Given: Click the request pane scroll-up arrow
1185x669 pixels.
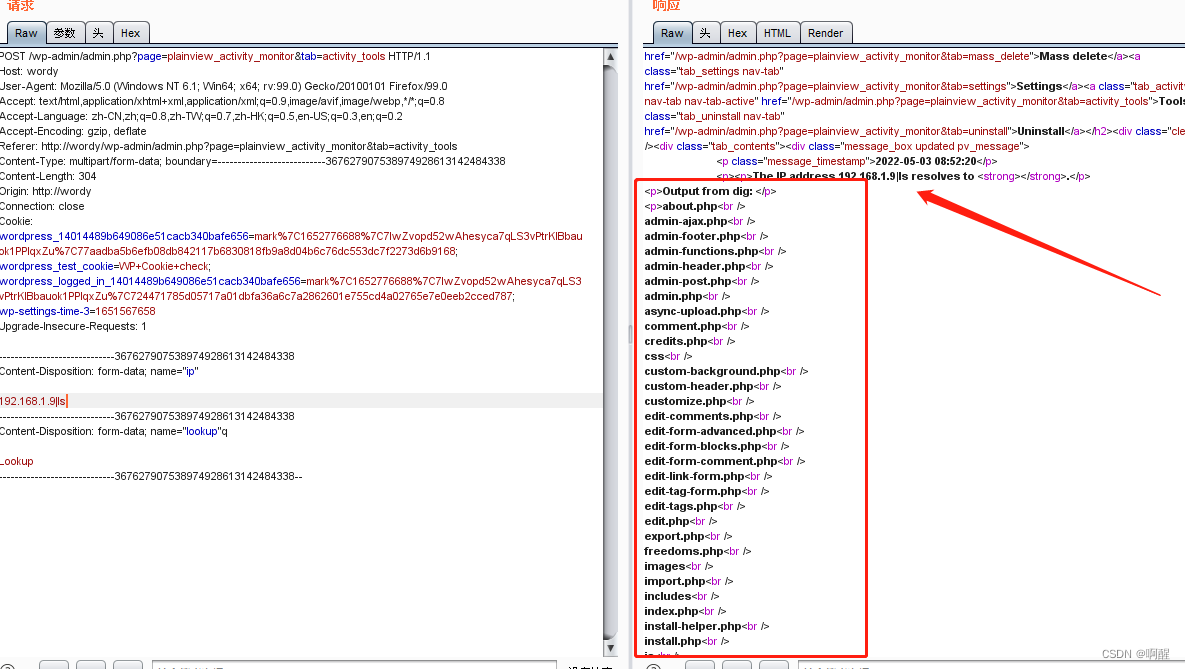Looking at the screenshot, I should tap(611, 57).
